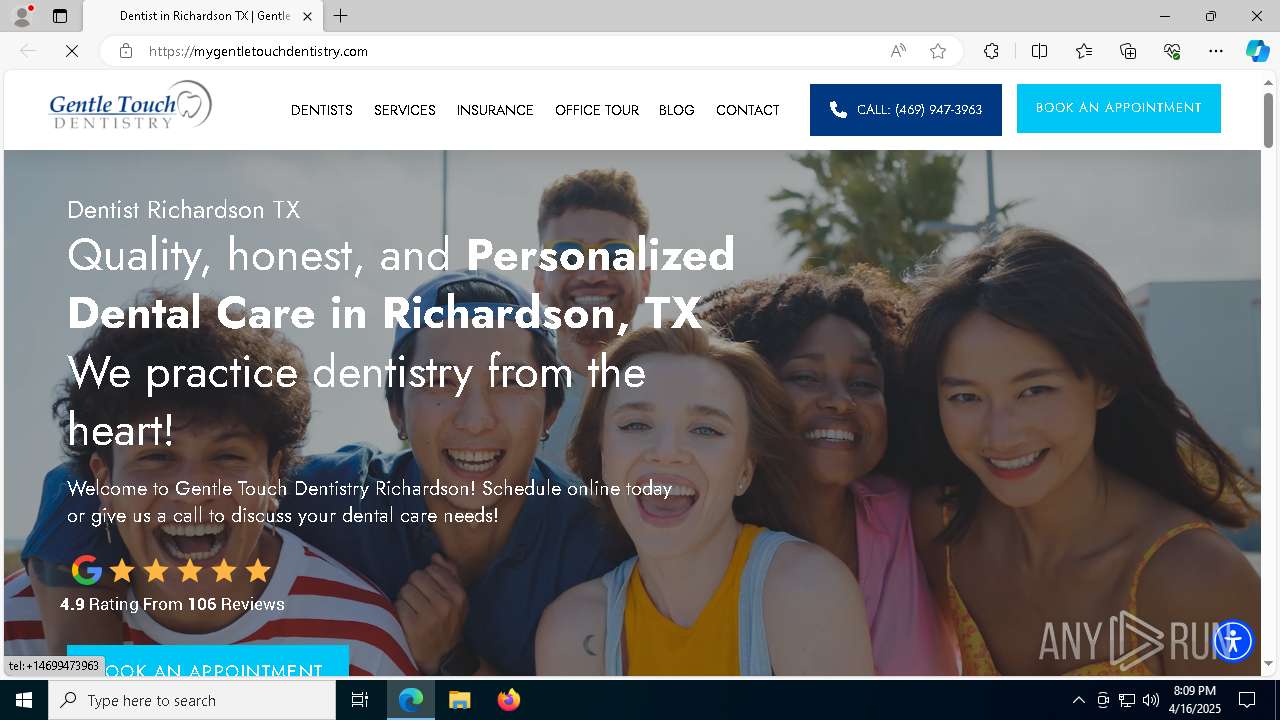Open Microsoft Edge from taskbar

(411, 700)
